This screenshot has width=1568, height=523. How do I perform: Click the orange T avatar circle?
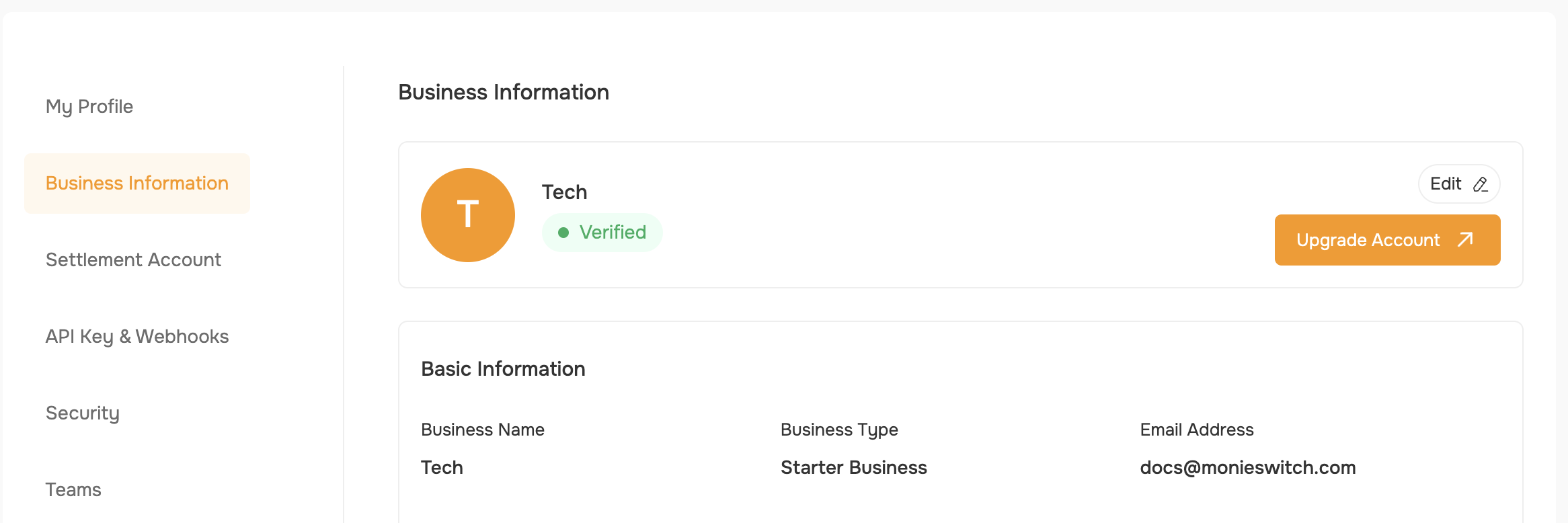click(x=468, y=215)
